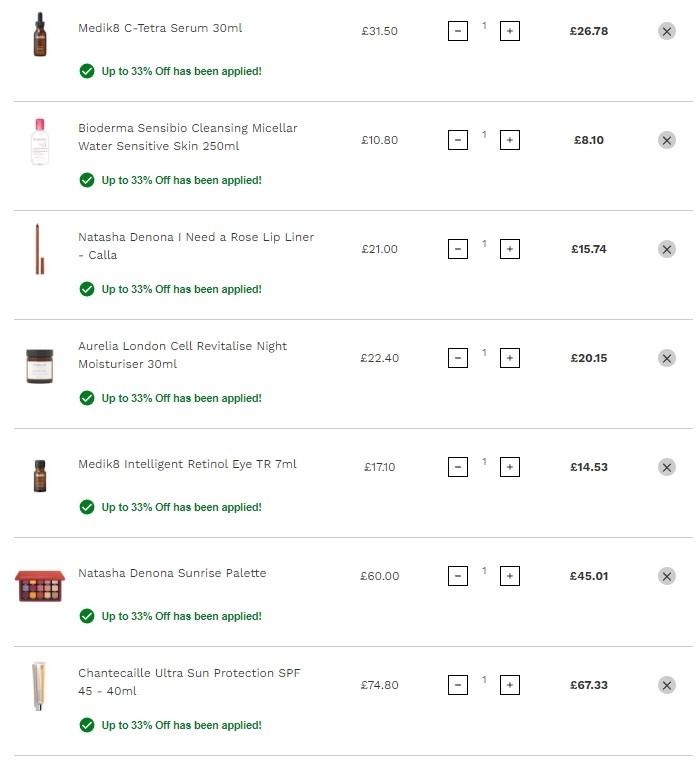Increase Sunrise Palette quantity by one
Screen dimensions: 698x760
(x=509, y=576)
